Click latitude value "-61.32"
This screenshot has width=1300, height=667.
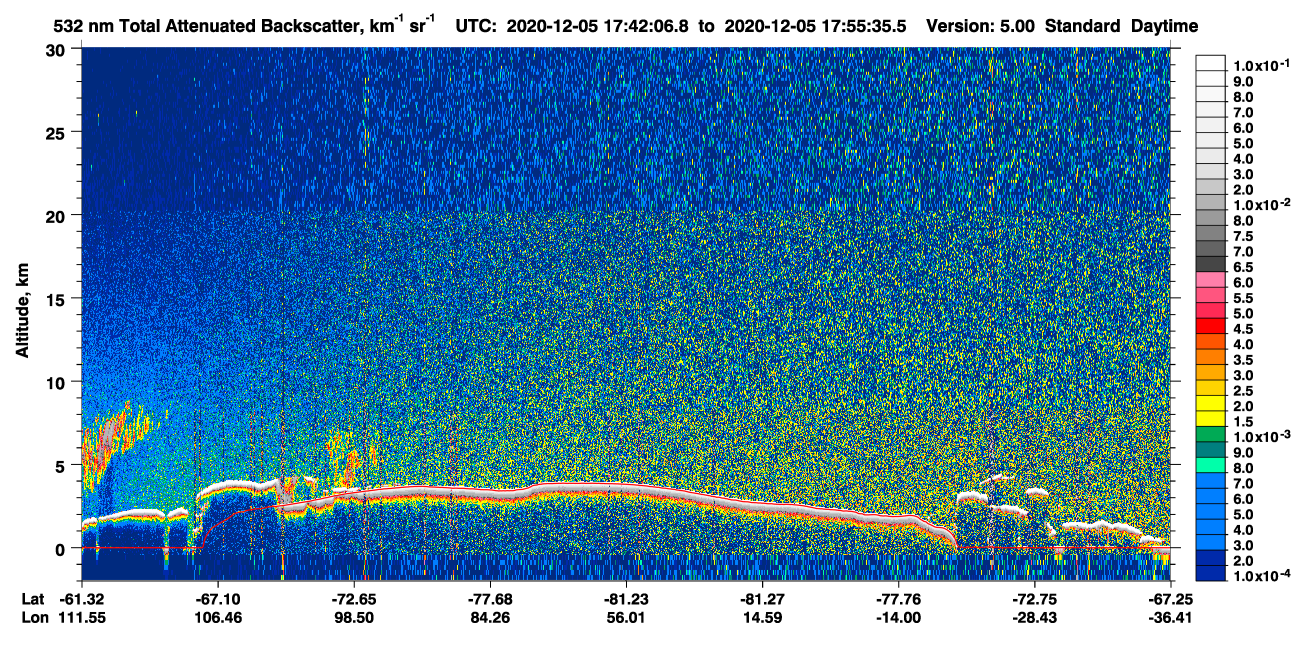click(82, 599)
